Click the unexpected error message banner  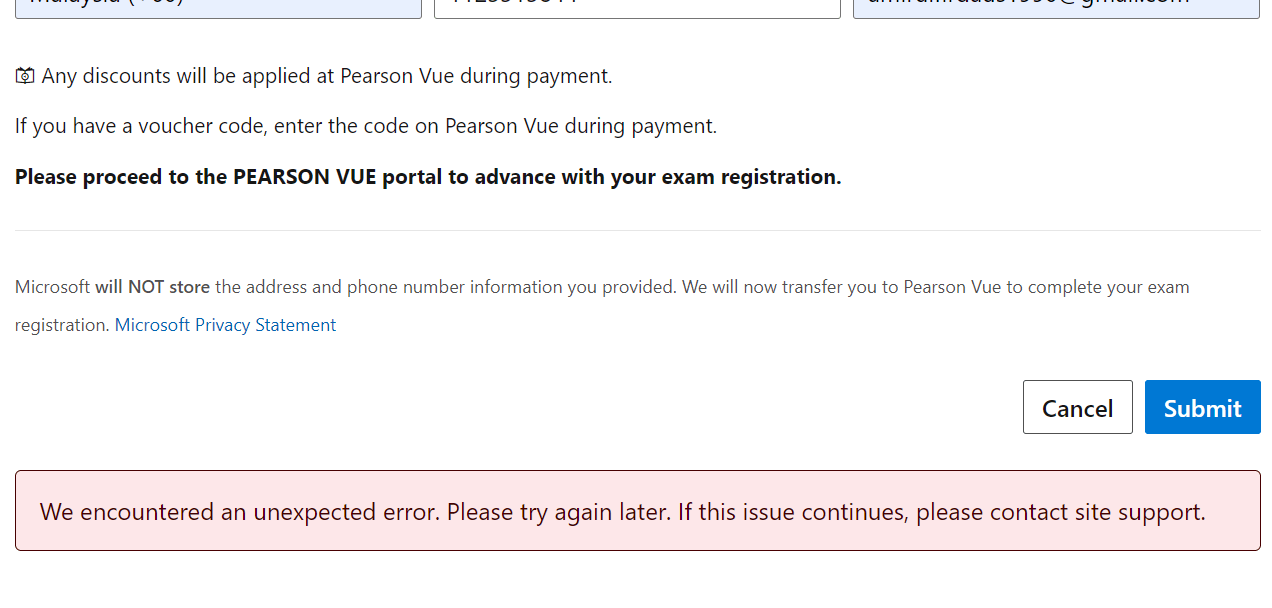(x=637, y=510)
